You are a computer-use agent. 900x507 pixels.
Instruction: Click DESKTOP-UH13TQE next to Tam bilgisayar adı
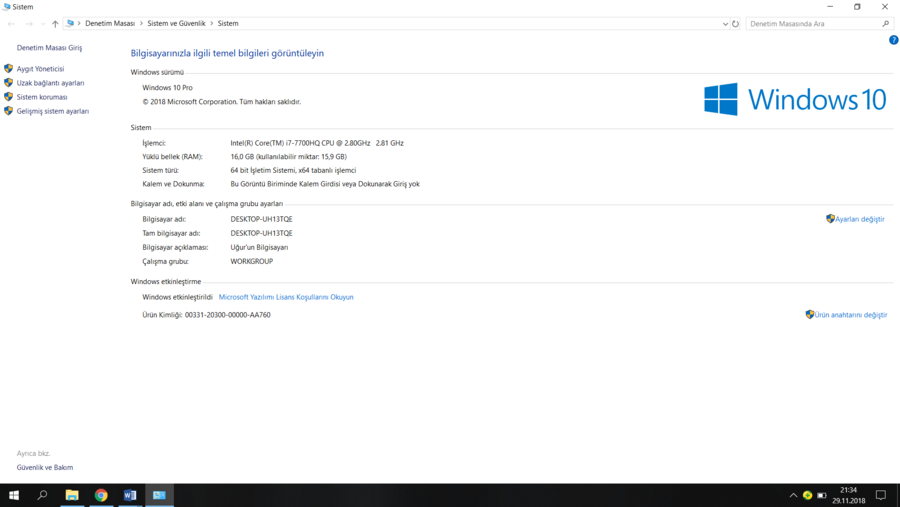click(x=261, y=233)
